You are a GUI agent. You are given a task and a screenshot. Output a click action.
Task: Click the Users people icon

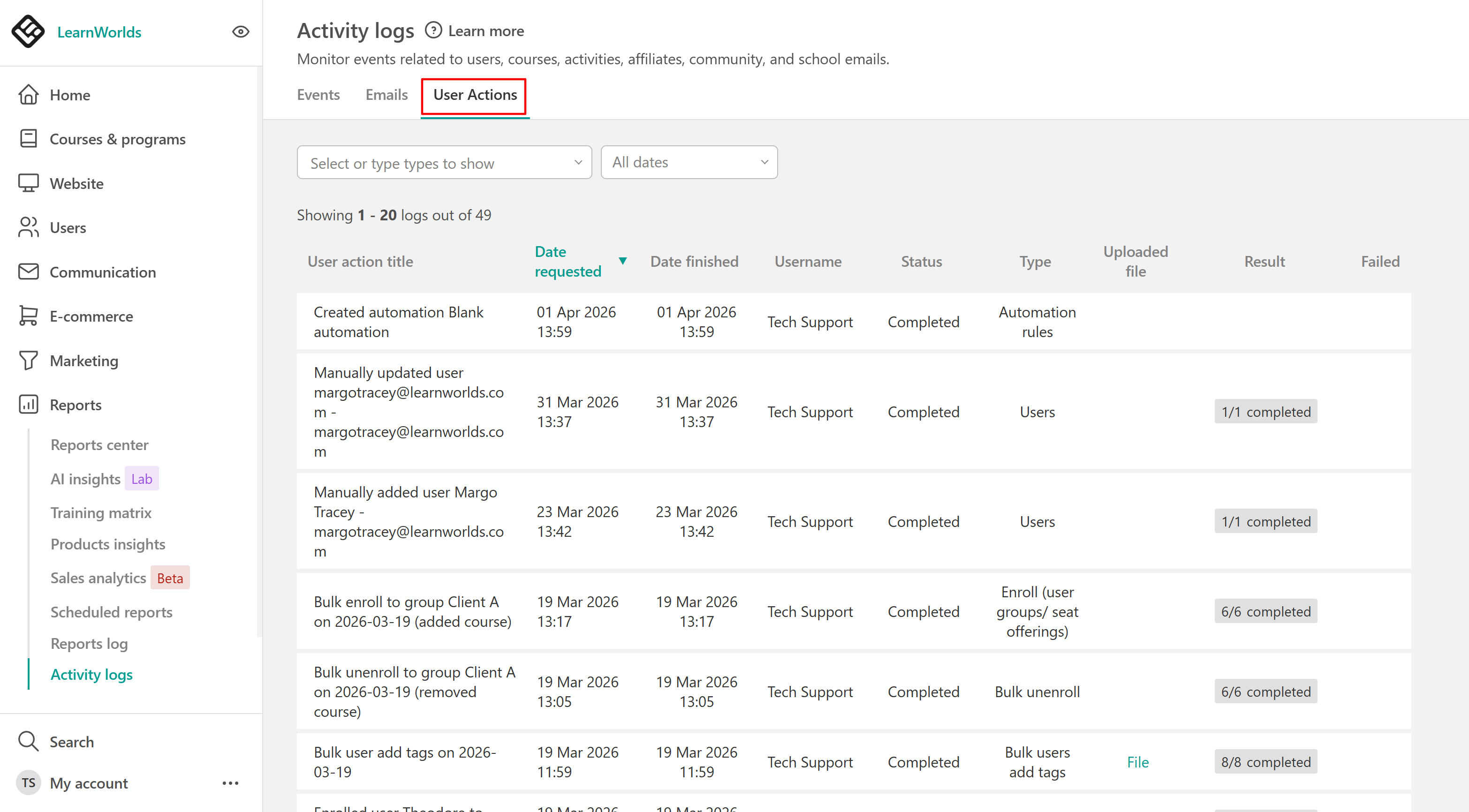[x=29, y=227]
